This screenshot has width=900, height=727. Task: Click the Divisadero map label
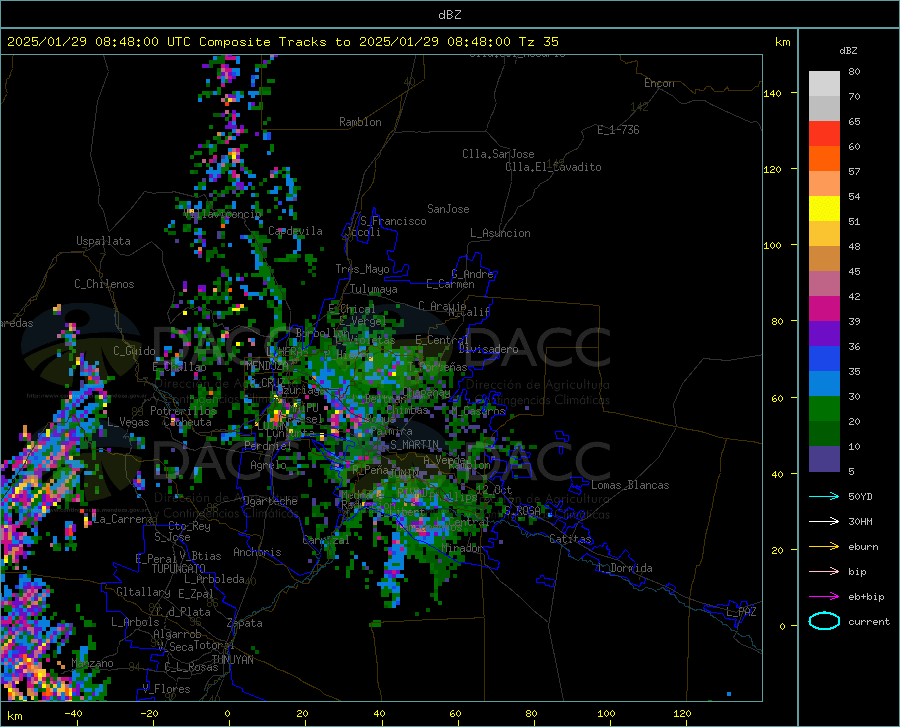click(x=488, y=349)
